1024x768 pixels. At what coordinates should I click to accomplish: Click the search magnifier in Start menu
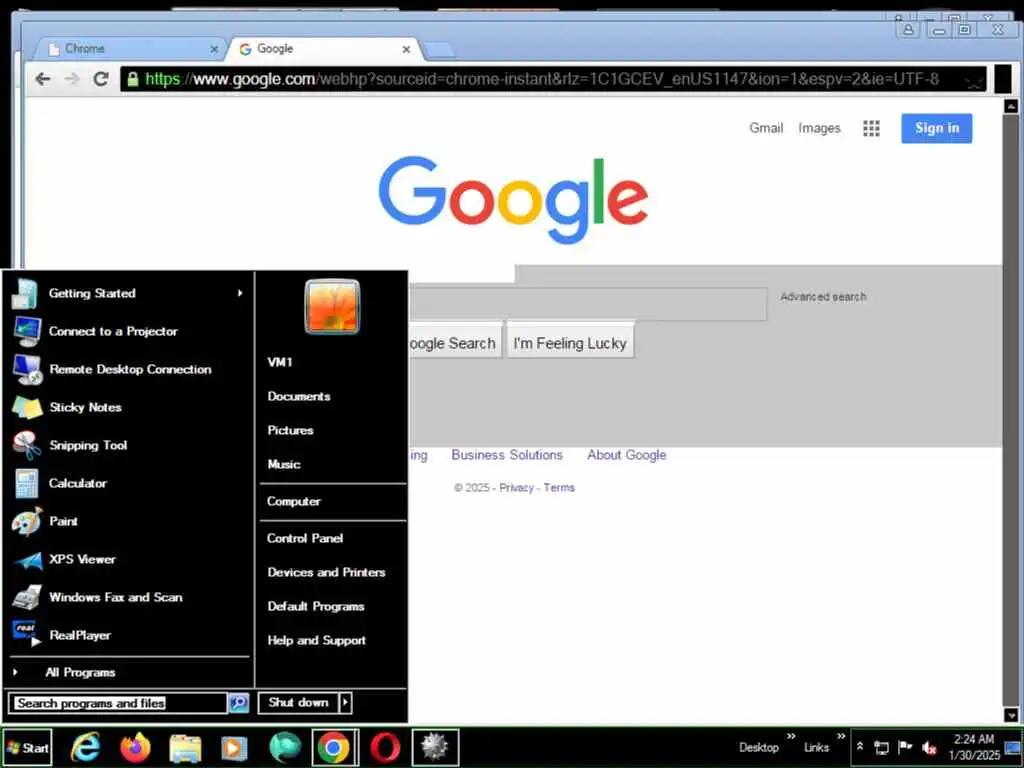click(x=239, y=703)
